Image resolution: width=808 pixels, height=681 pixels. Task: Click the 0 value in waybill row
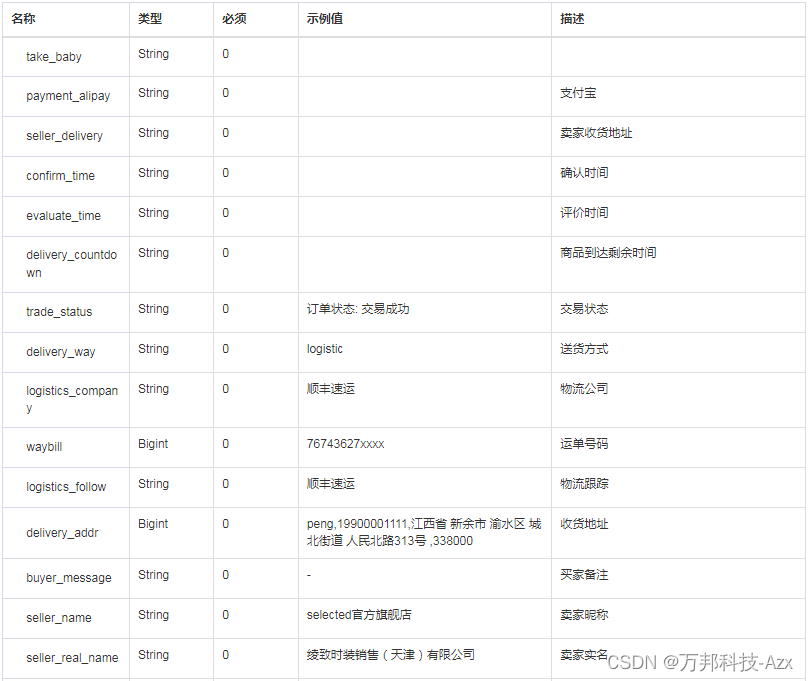(x=226, y=444)
